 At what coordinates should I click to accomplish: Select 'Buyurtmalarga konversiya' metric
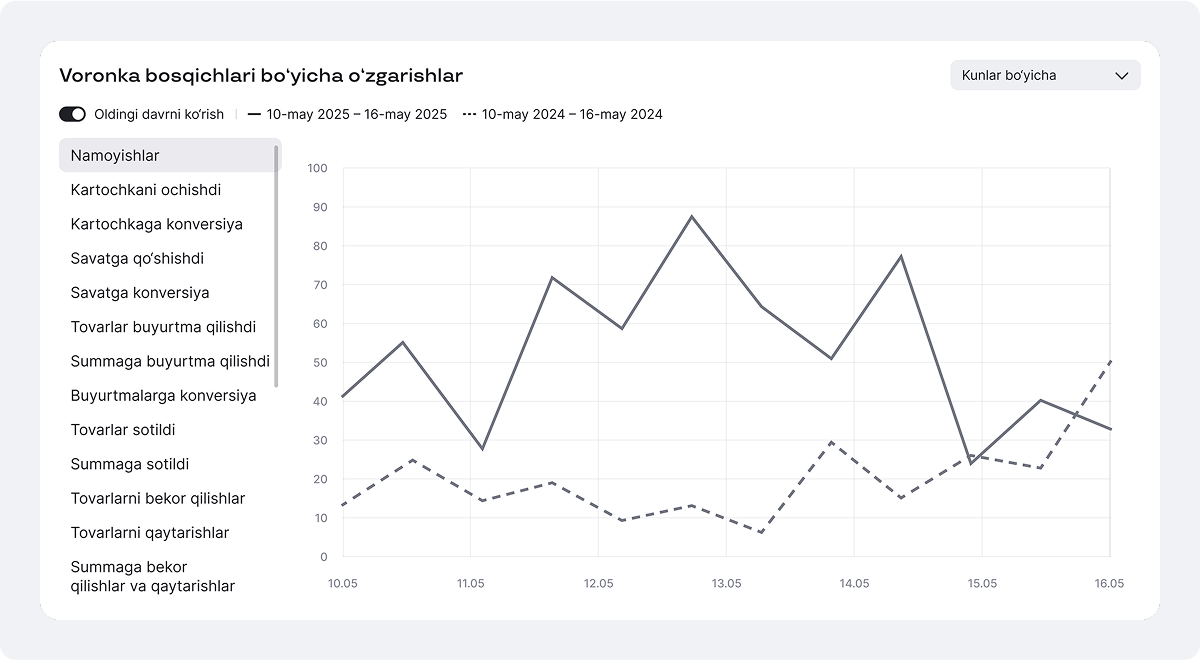click(x=163, y=395)
